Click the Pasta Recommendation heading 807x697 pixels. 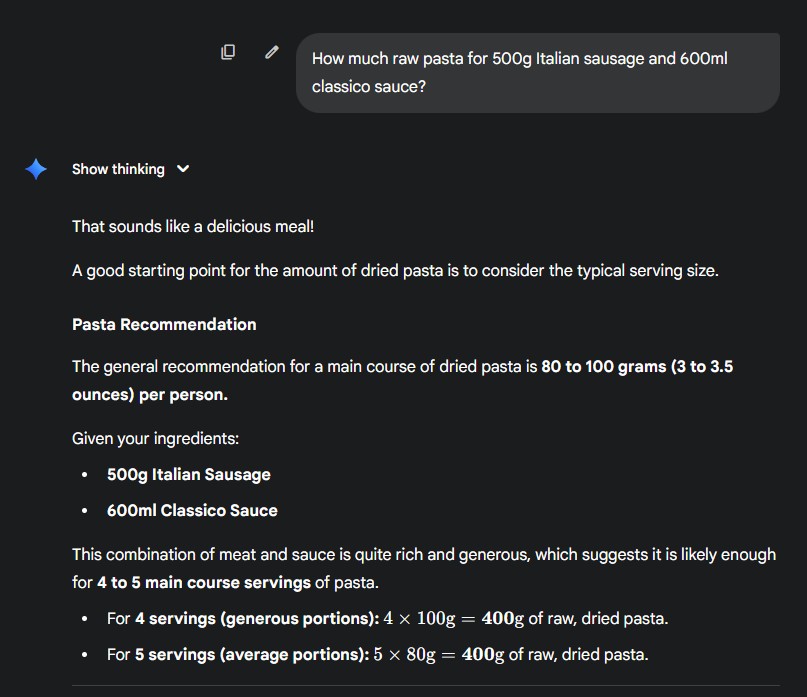[x=164, y=324]
